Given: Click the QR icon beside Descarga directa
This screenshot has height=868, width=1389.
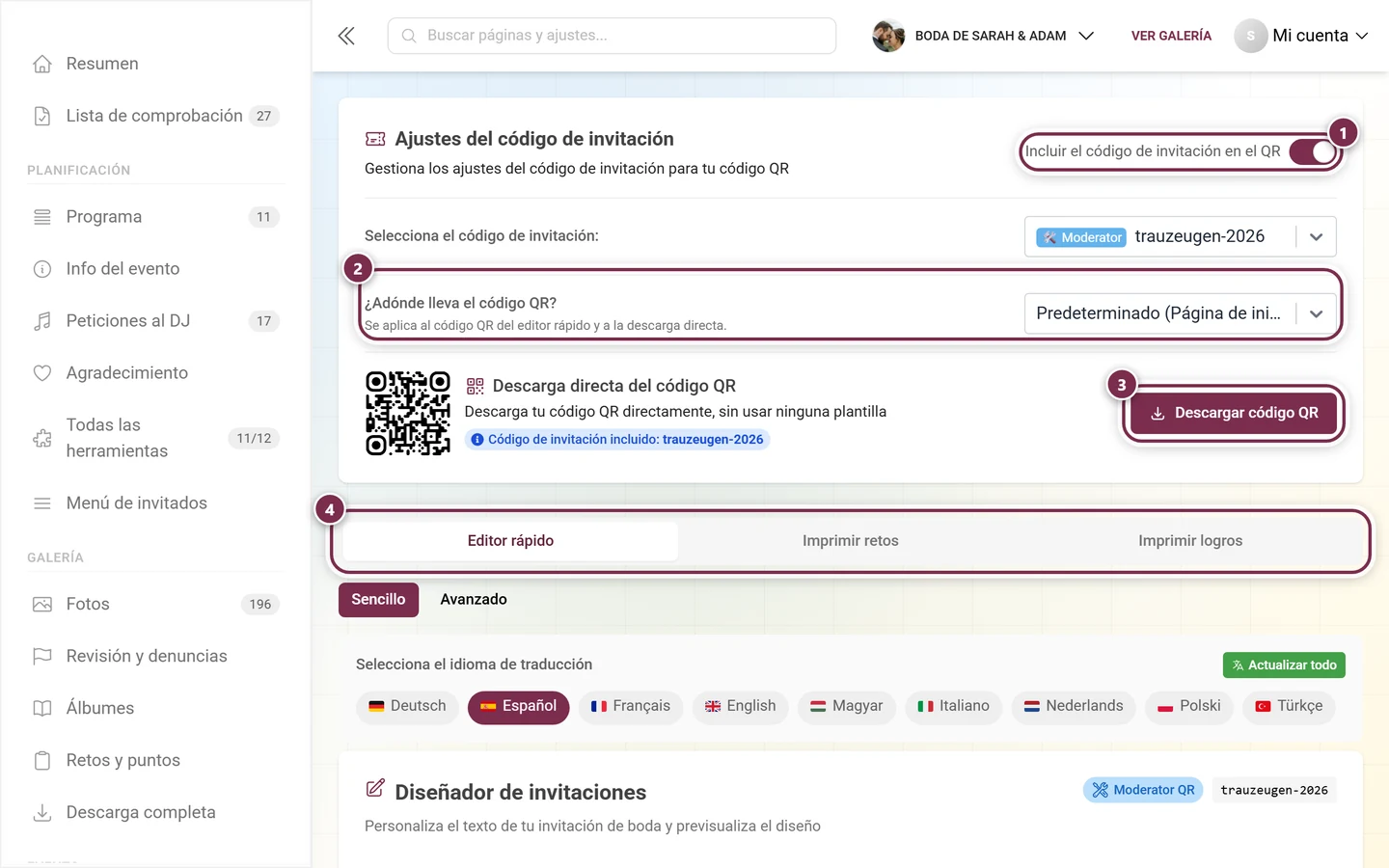Looking at the screenshot, I should tap(475, 386).
